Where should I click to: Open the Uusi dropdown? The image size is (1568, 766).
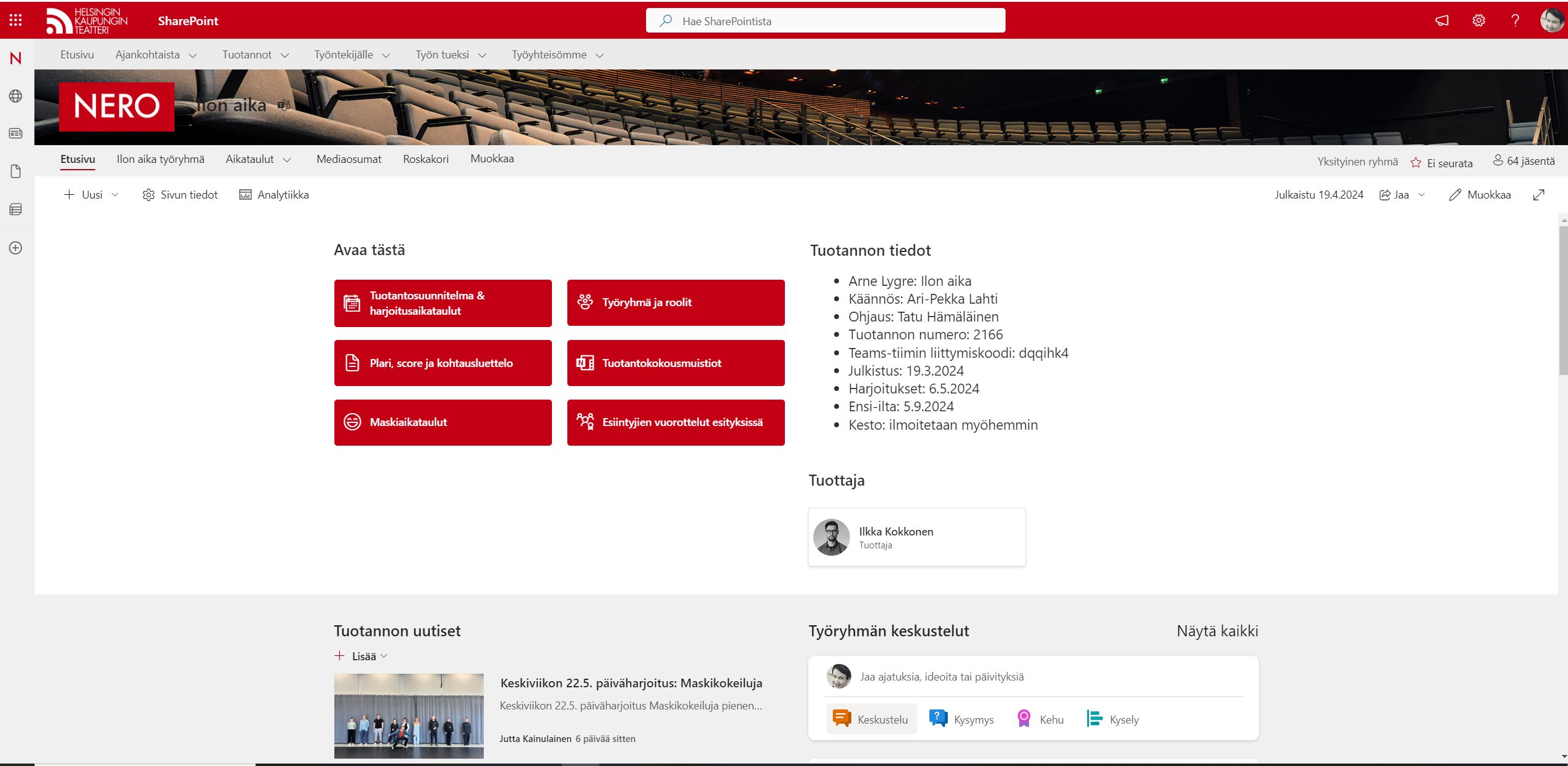point(91,195)
